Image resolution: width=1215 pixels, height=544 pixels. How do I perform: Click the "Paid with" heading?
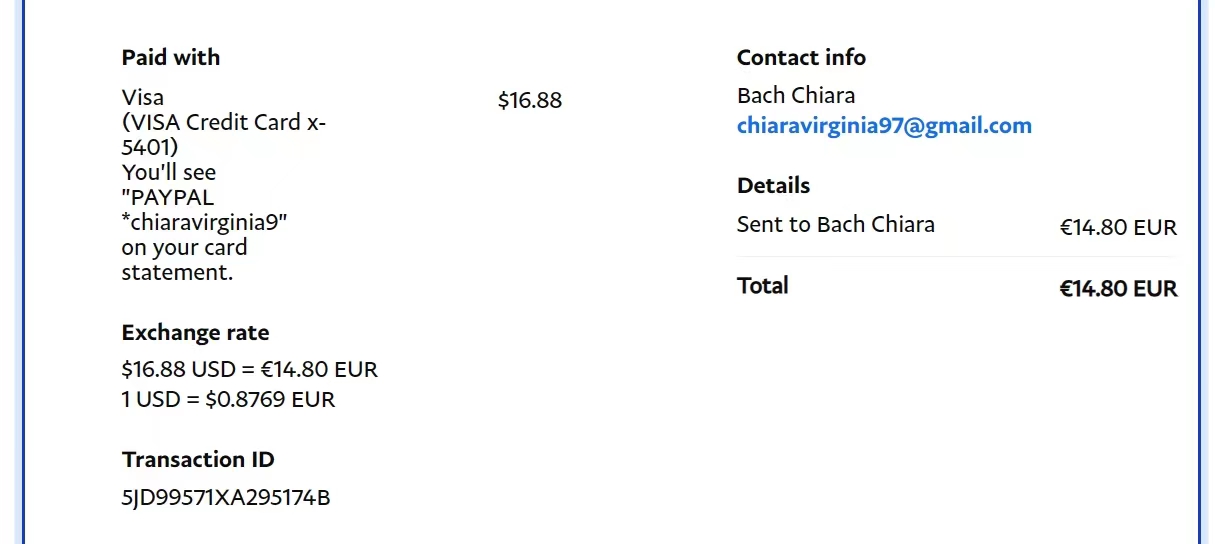pos(171,57)
